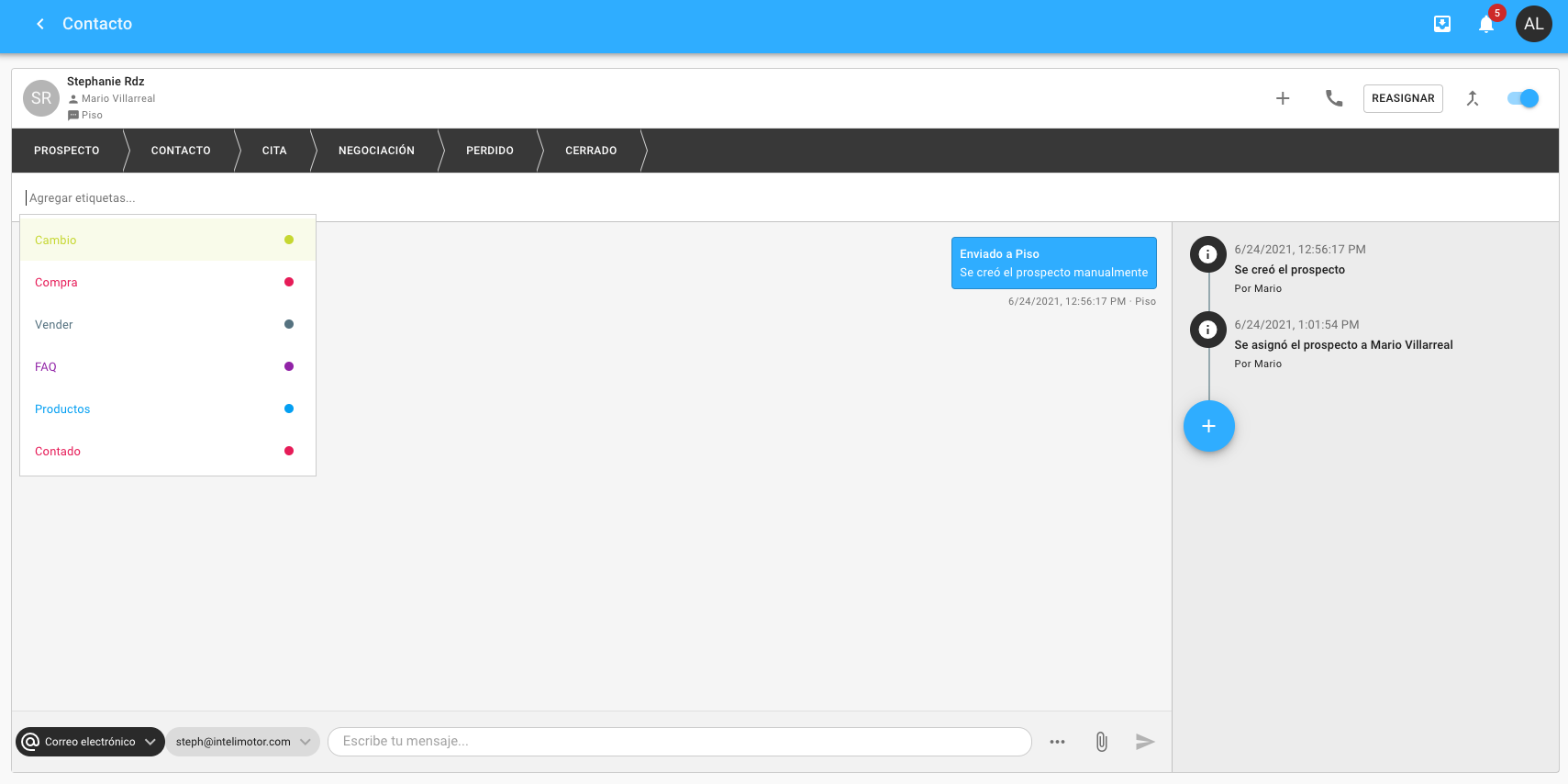This screenshot has width=1568, height=784.
Task: Click the merge arrows icon
Action: pyautogui.click(x=1473, y=98)
